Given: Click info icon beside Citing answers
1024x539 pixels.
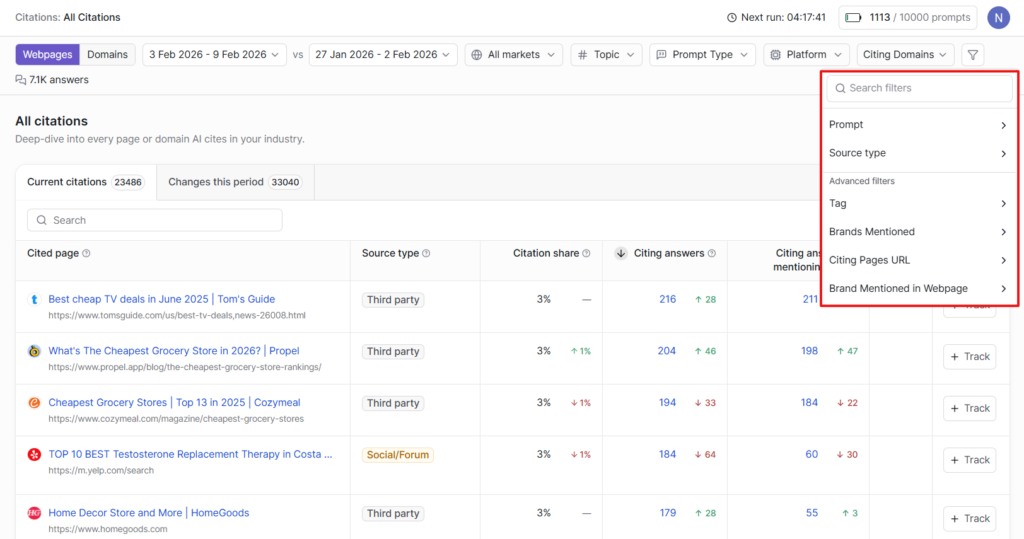Looking at the screenshot, I should 712,253.
